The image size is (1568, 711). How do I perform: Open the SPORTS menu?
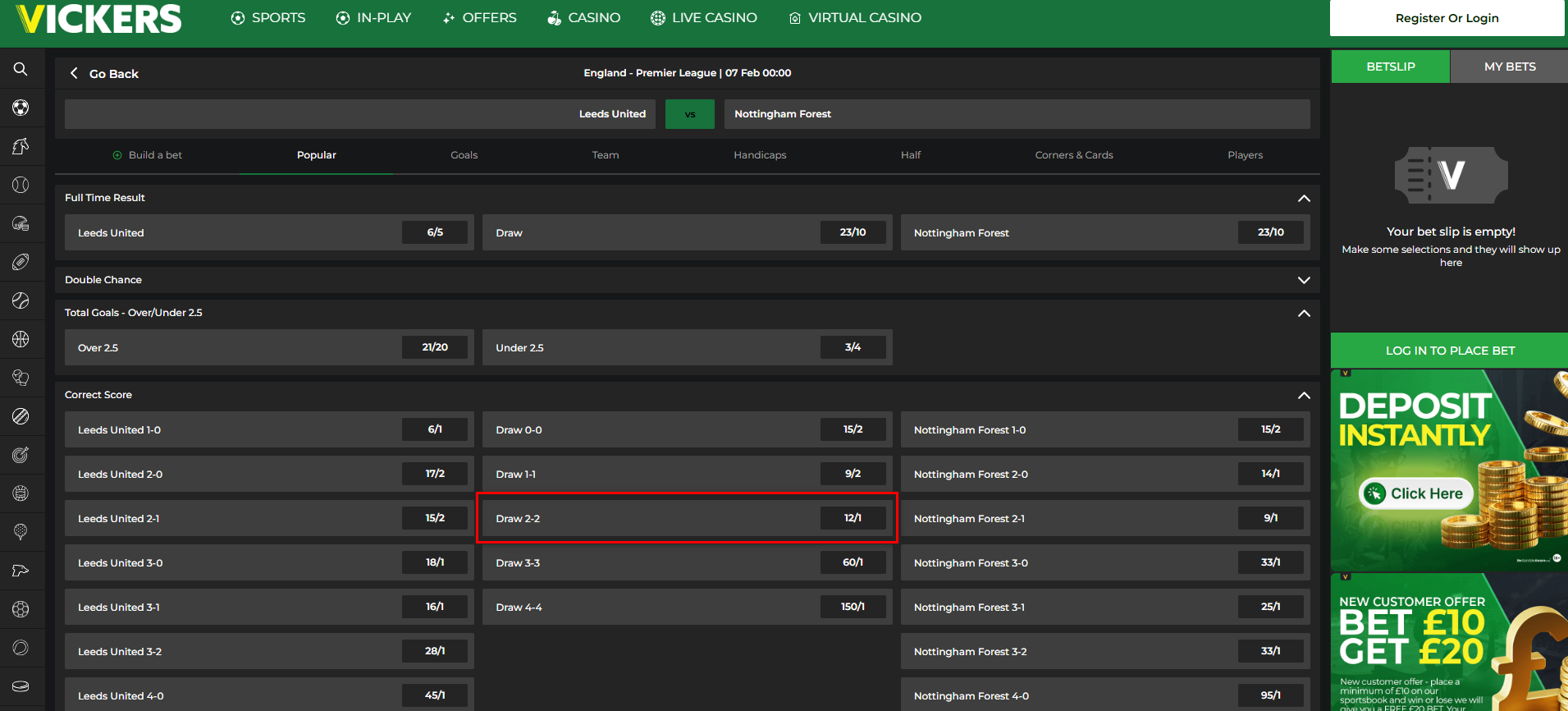coord(268,18)
